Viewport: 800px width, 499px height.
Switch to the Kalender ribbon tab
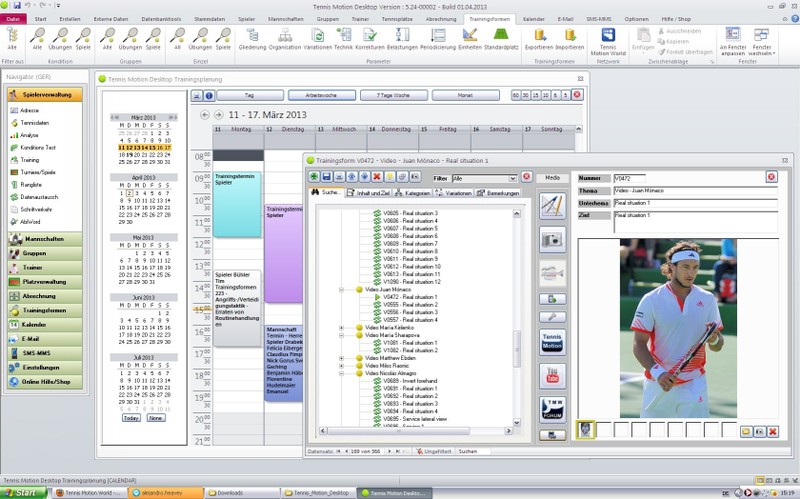[x=534, y=18]
